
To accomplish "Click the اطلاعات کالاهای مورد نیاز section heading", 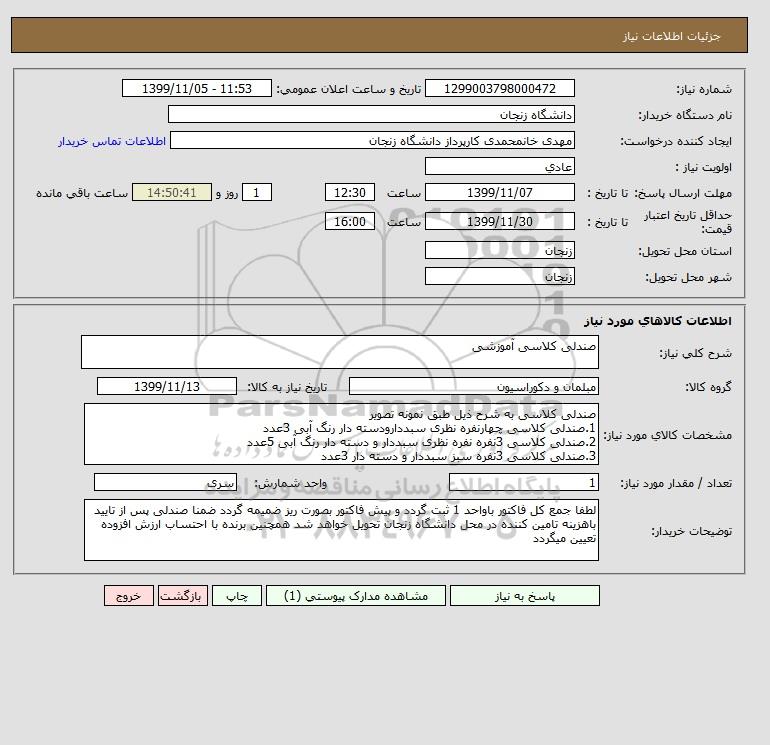I will tap(658, 321).
